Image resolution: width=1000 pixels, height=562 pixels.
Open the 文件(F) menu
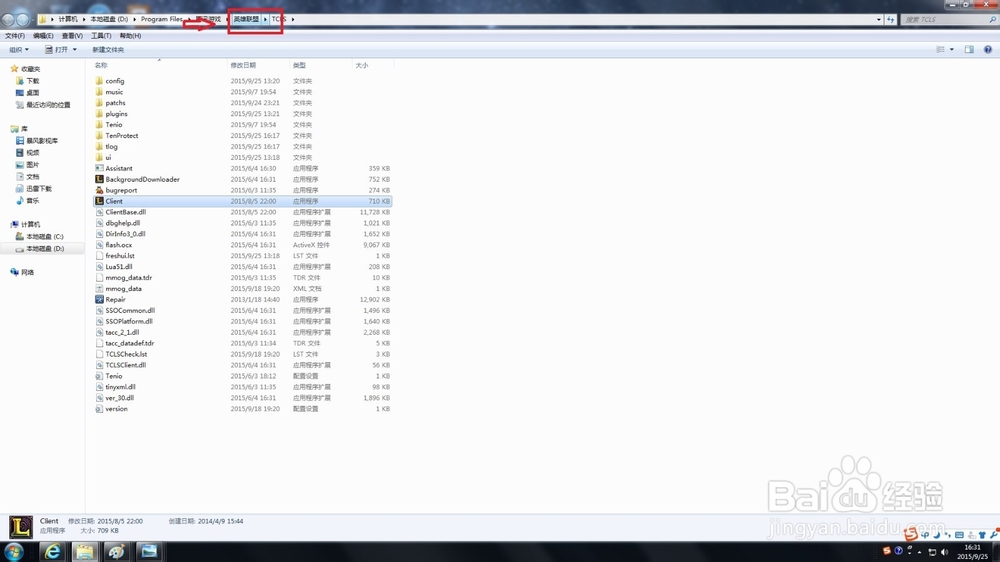[15, 36]
